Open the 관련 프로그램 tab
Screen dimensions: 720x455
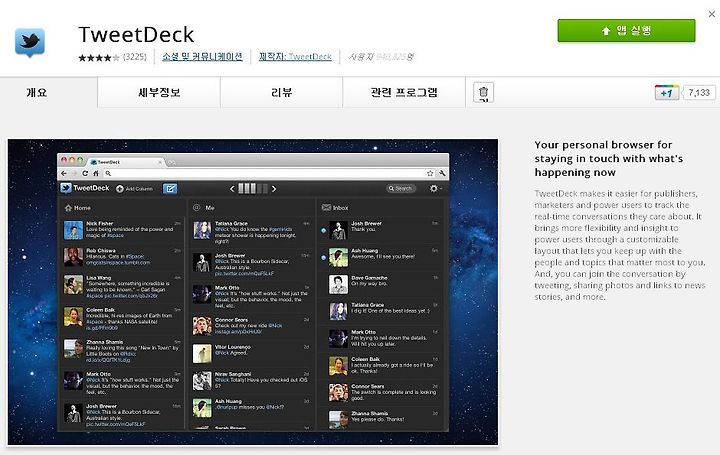click(404, 92)
